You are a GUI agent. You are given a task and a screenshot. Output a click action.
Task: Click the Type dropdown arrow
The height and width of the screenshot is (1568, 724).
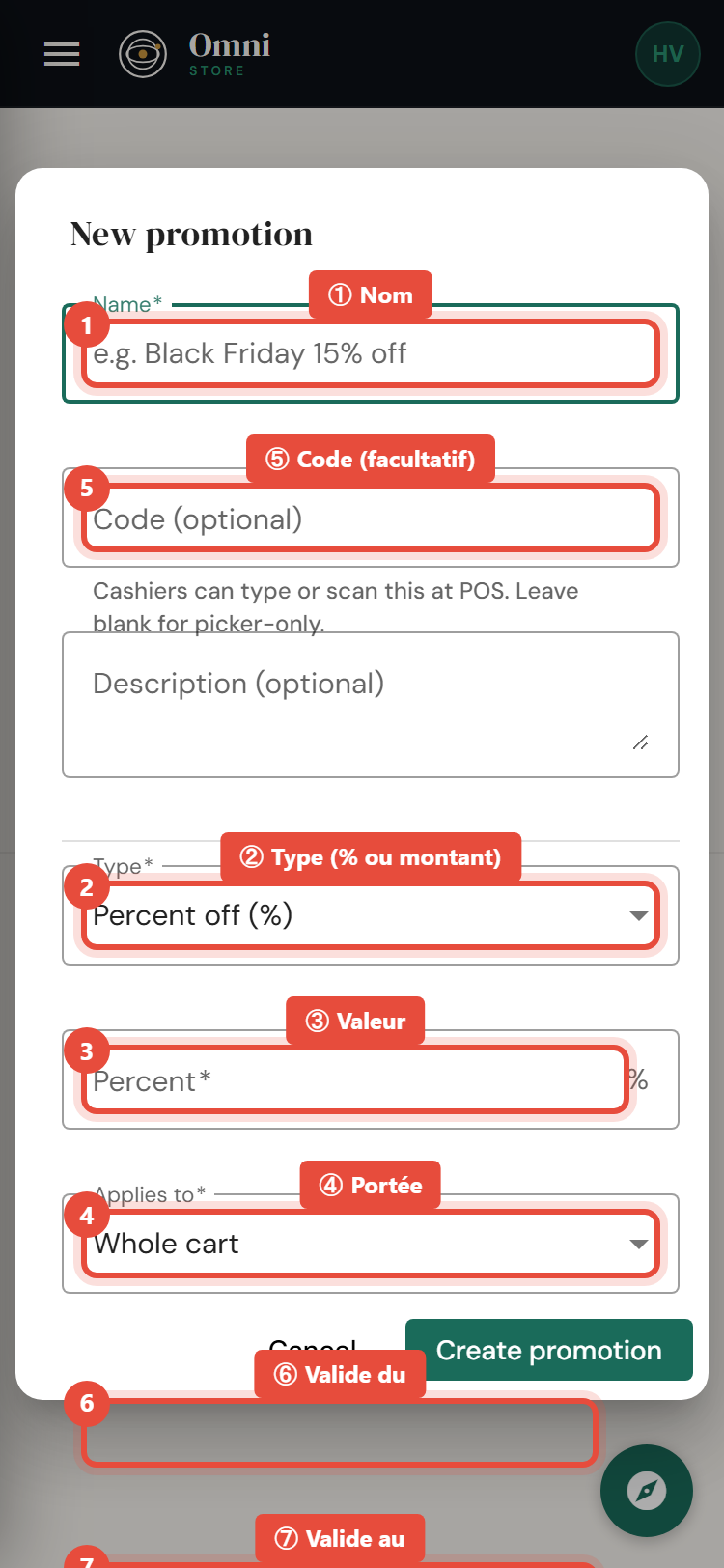(638, 915)
